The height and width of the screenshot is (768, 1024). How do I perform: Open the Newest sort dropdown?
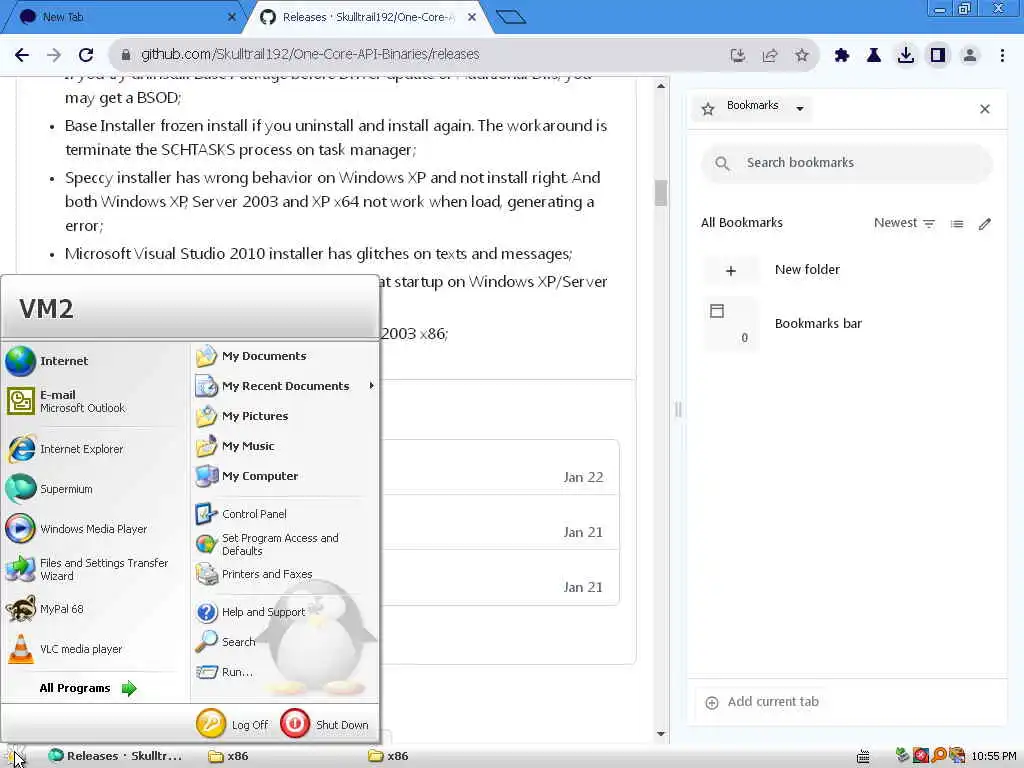click(x=904, y=223)
